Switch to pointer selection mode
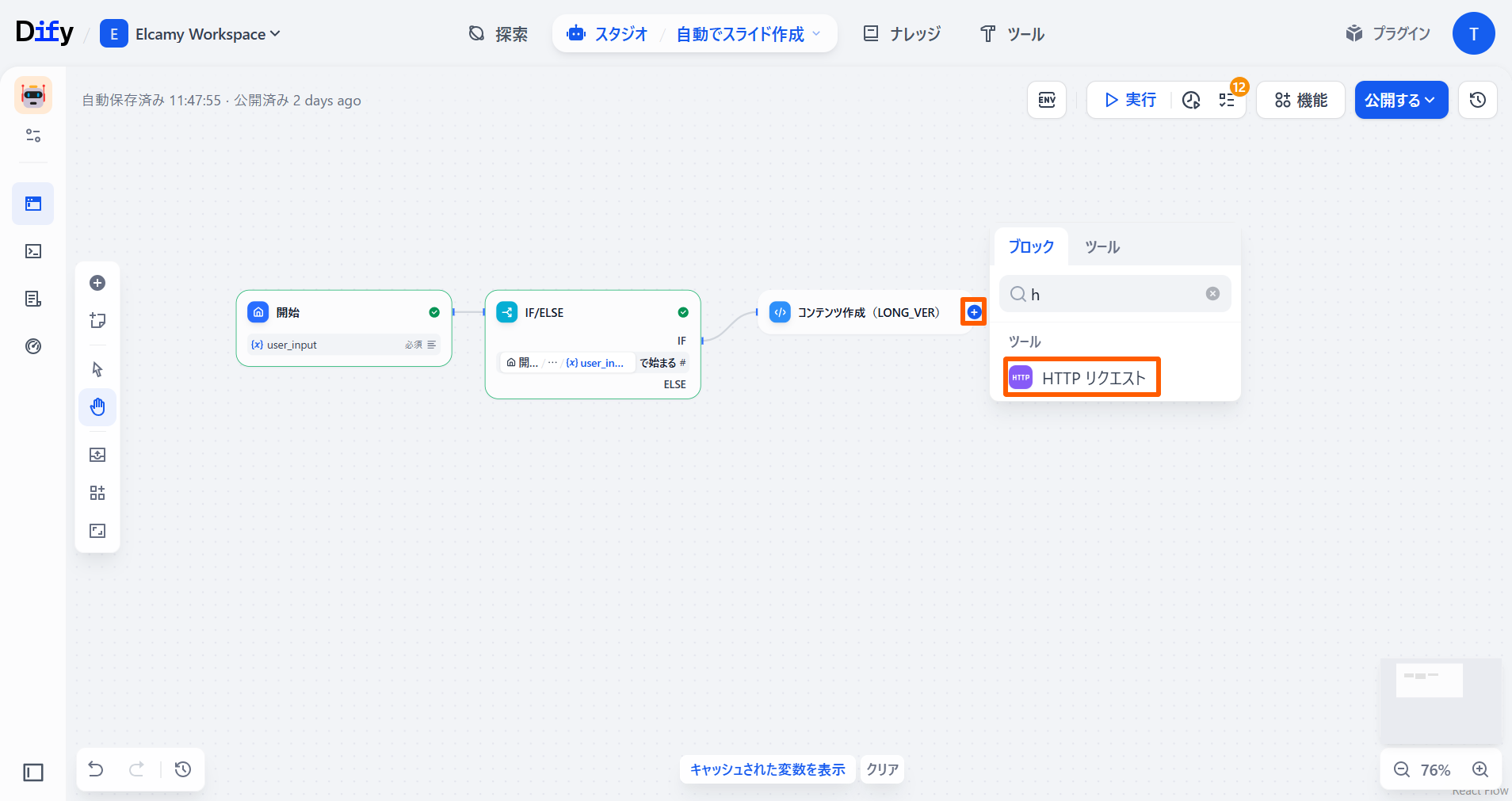 click(x=97, y=369)
